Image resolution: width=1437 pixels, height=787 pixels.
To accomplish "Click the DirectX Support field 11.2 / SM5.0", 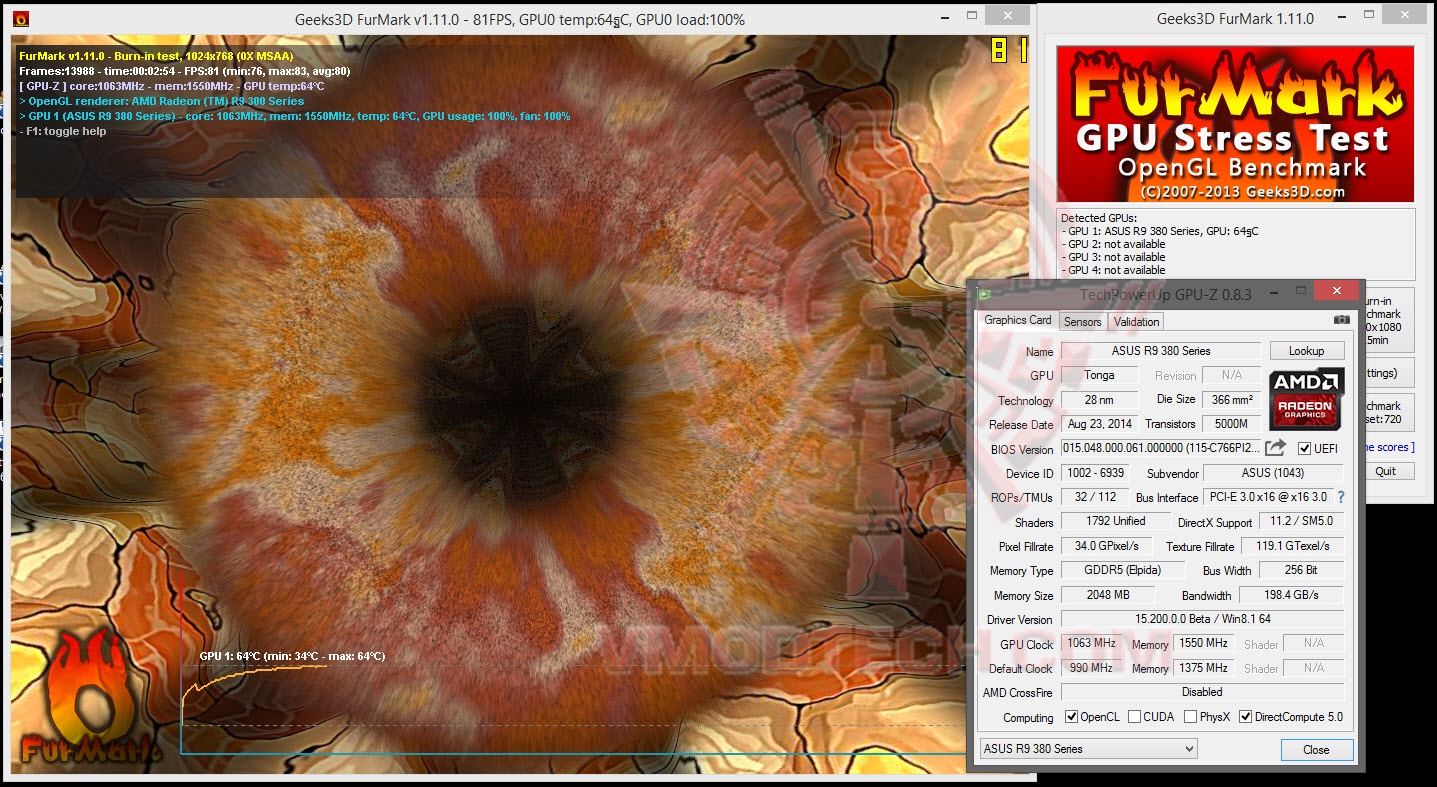I will (1300, 521).
